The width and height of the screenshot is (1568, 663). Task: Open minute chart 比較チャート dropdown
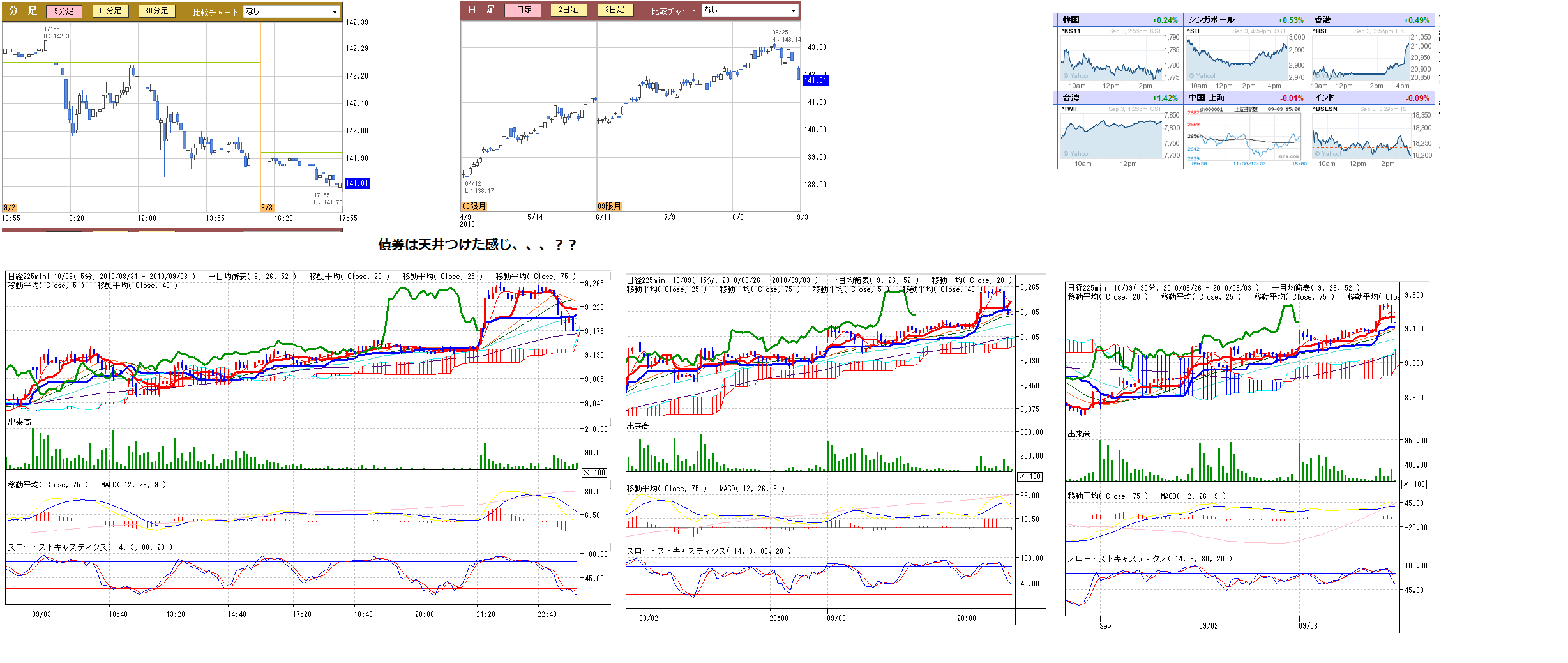(291, 11)
